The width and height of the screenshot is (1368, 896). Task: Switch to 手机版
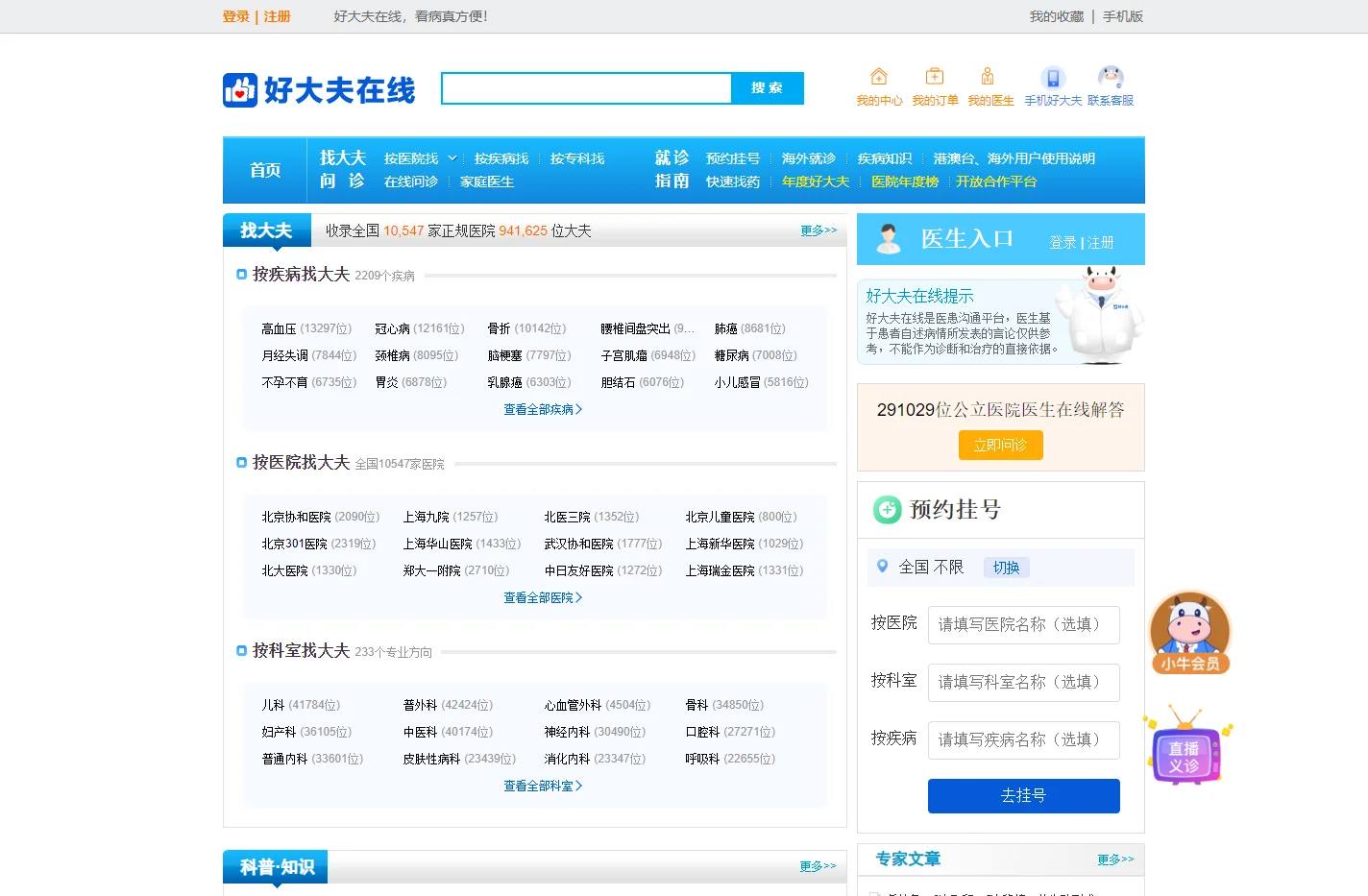tap(1122, 16)
